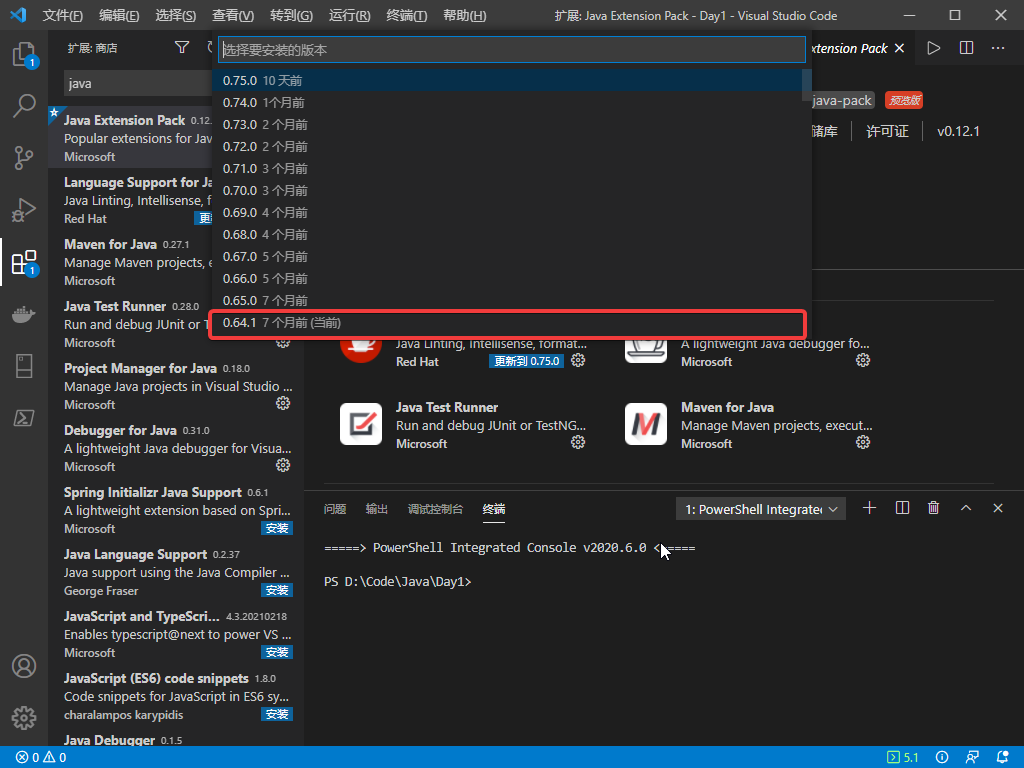
Task: Close the Java Extension Pack tab
Action: click(x=900, y=48)
